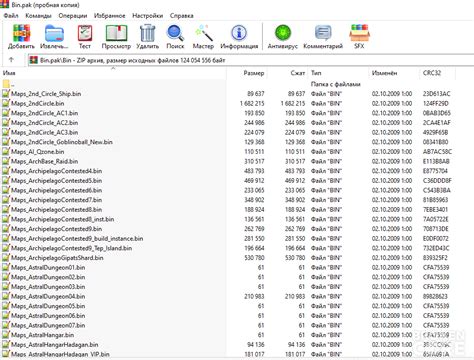This screenshot has height=360, width=474.
Task: Run the Тест archive test tool
Action: (x=85, y=33)
